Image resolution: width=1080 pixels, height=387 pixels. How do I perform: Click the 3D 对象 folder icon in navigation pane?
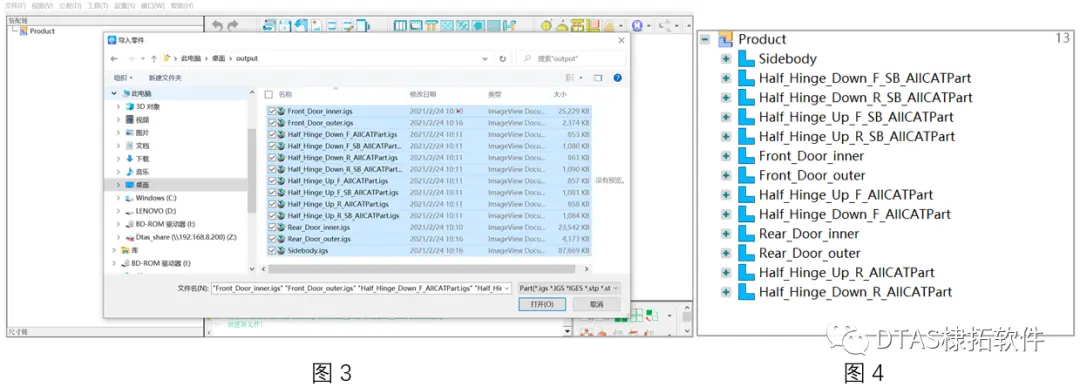129,107
